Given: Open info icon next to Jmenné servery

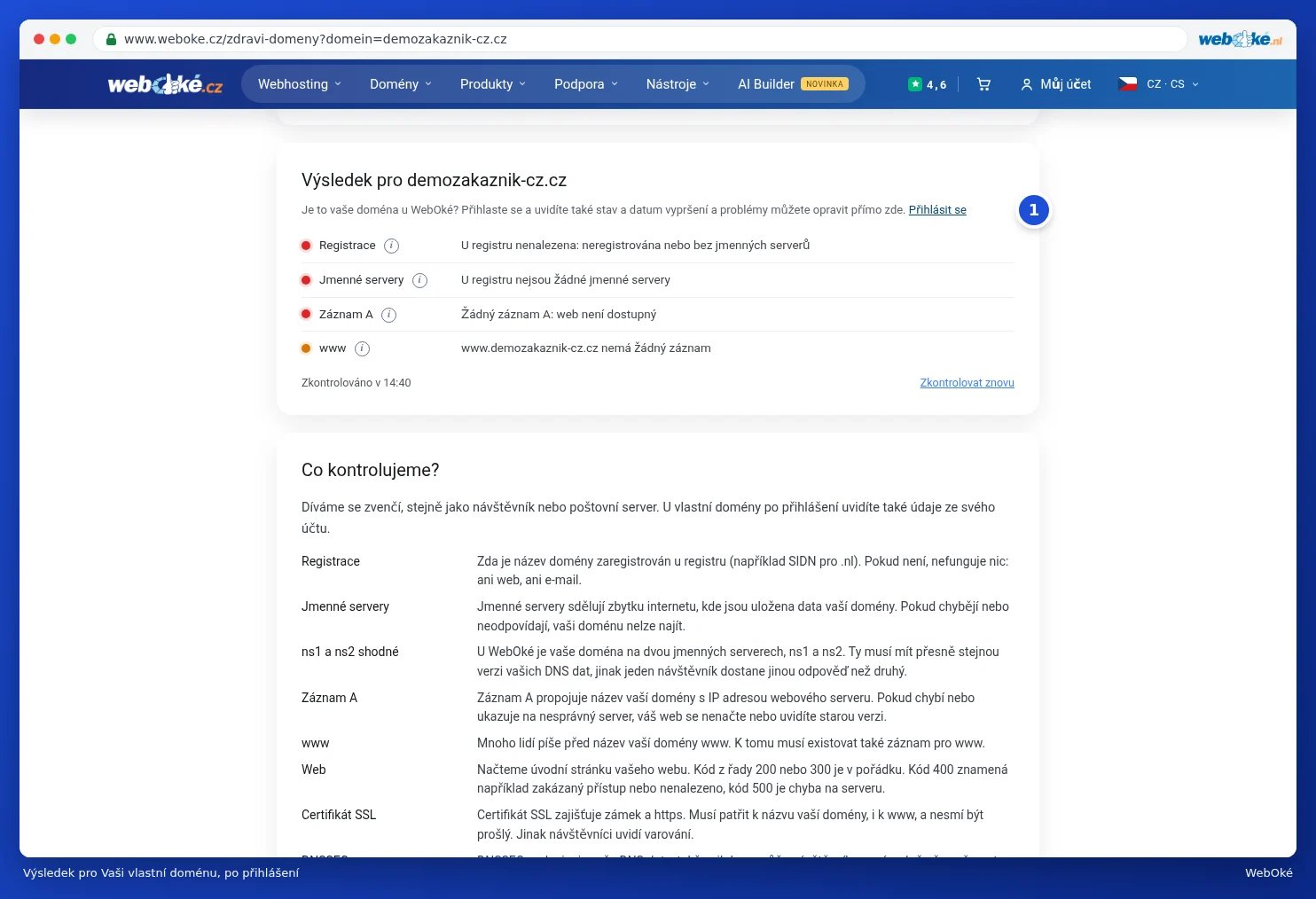Looking at the screenshot, I should click(419, 280).
